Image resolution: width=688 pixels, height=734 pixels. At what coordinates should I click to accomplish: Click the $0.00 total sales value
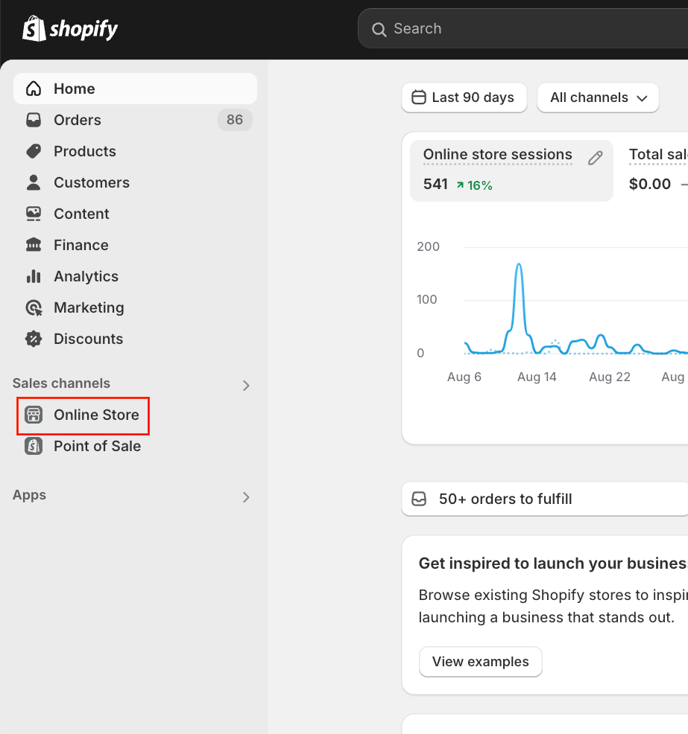click(x=650, y=184)
